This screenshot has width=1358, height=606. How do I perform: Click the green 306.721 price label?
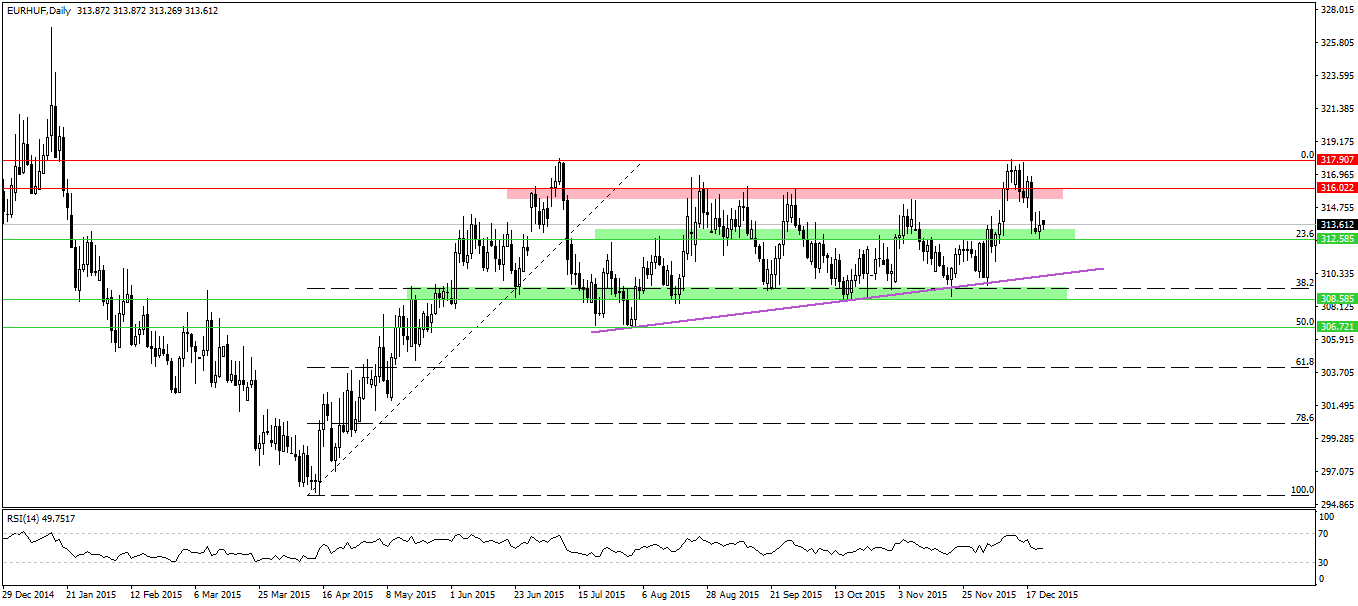[1335, 327]
